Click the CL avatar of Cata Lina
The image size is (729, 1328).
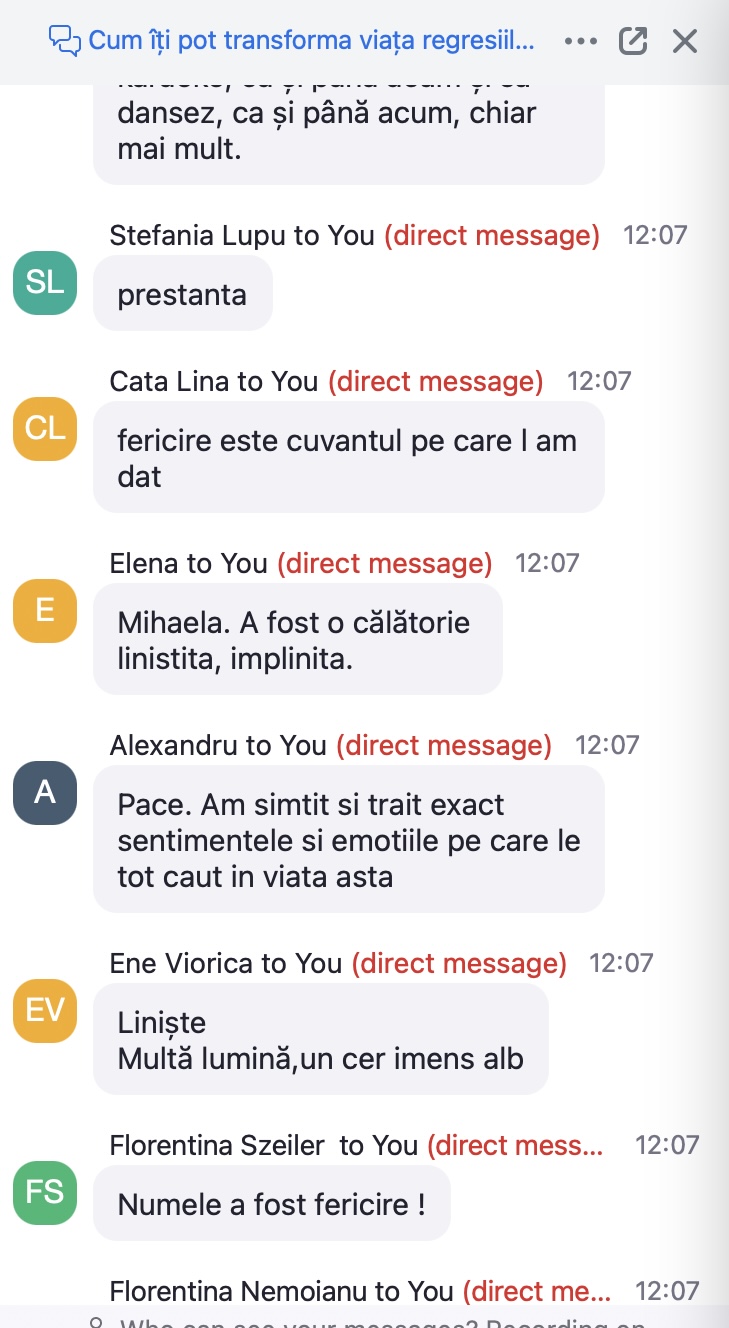45,429
